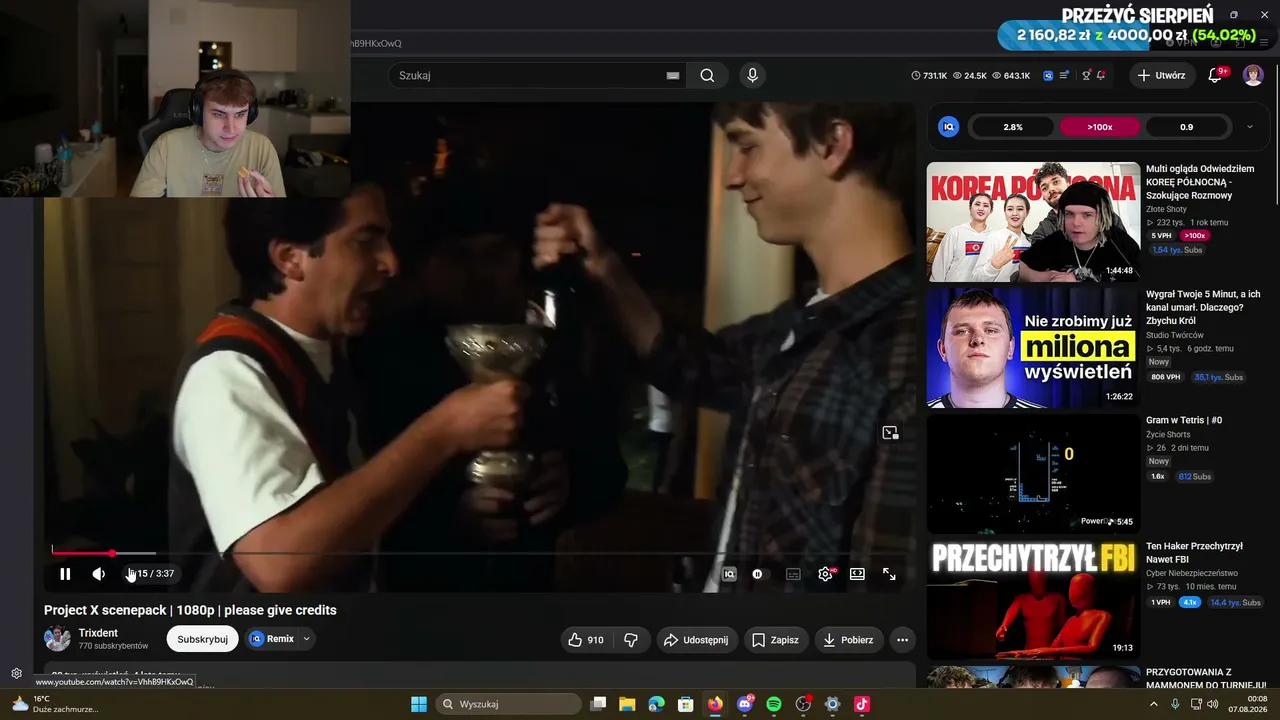
Task: Open Spotify from the taskbar
Action: (774, 704)
